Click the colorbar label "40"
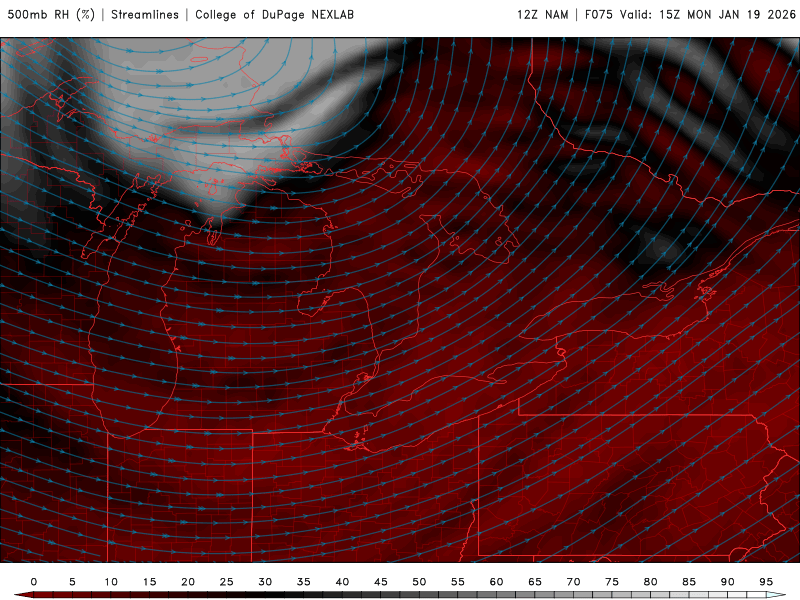This screenshot has height=600, width=800. [342, 582]
